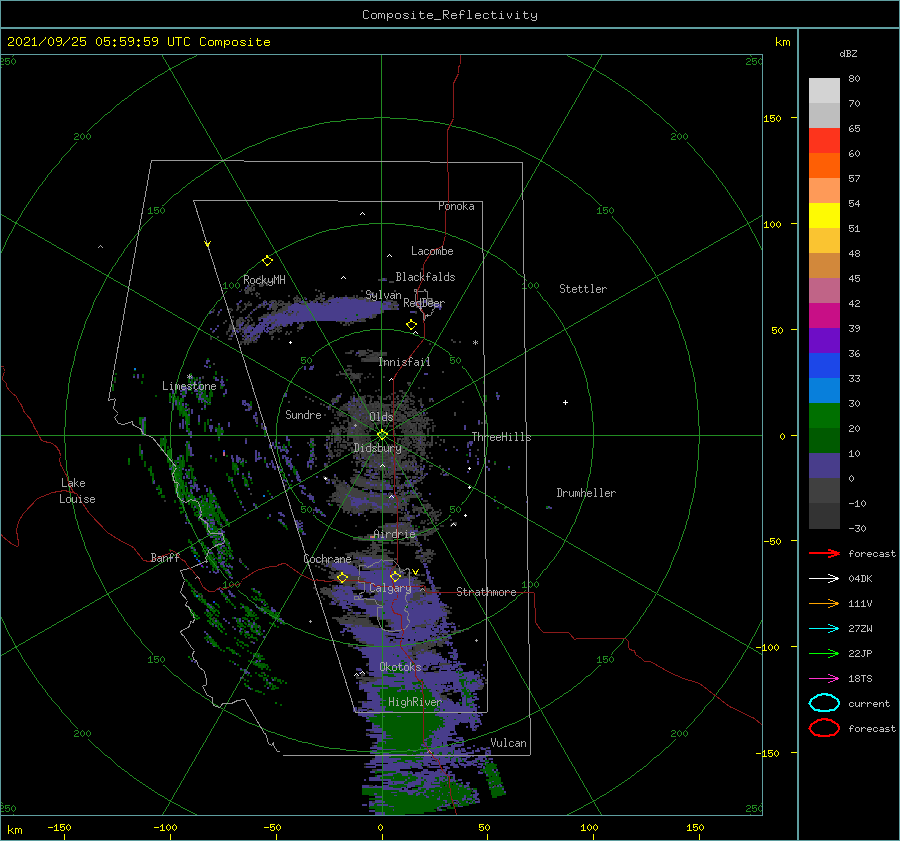The image size is (900, 841).
Task: Click the Sundre label
Action: point(303,414)
